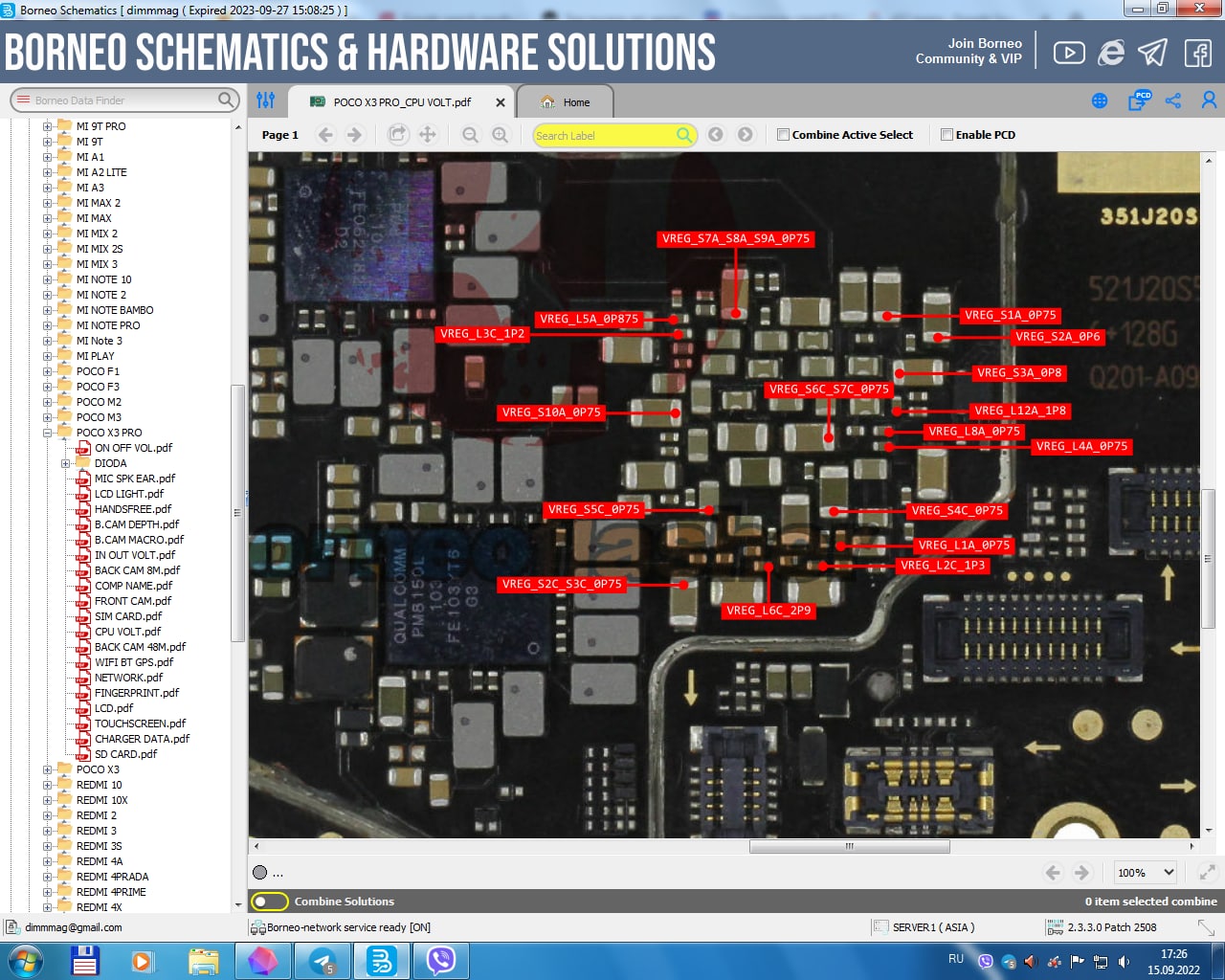
Task: Check the Enable PCD box
Action: click(947, 135)
